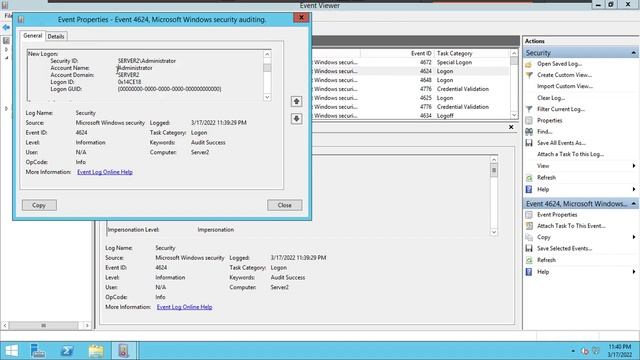Click the Close button in Event Properties dialog
This screenshot has height=360, width=640.
(x=284, y=205)
